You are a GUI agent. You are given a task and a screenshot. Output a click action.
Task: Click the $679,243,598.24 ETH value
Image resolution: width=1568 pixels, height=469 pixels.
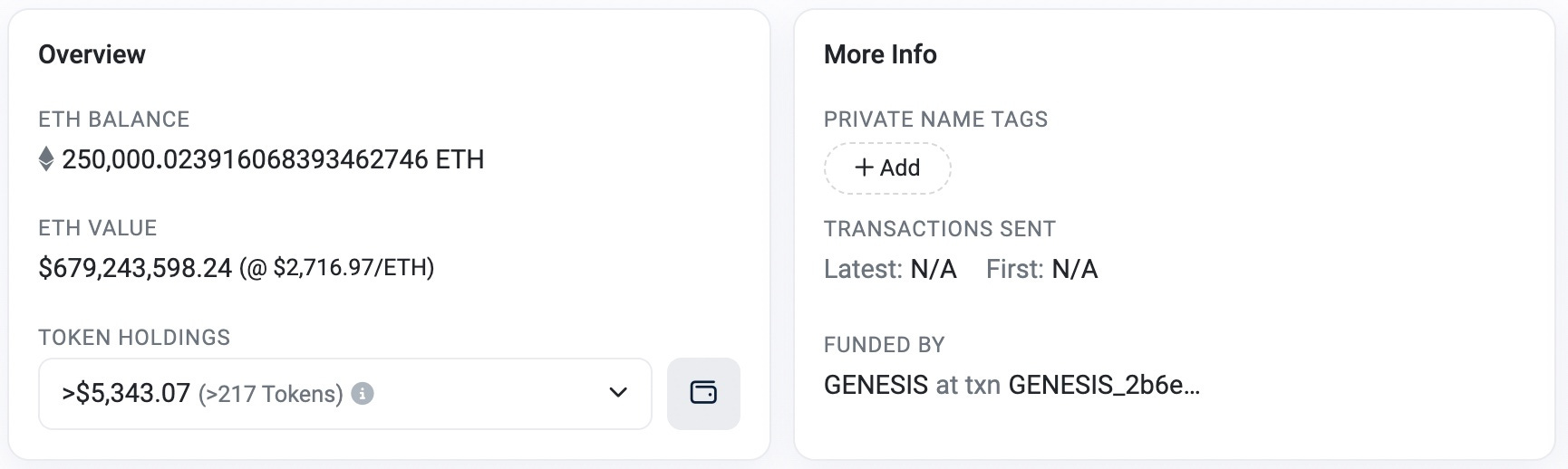point(135,268)
